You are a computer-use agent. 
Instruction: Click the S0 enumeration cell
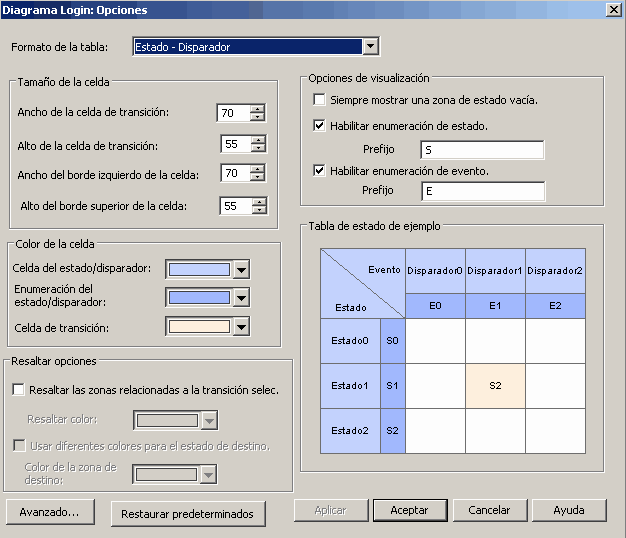[x=393, y=341]
